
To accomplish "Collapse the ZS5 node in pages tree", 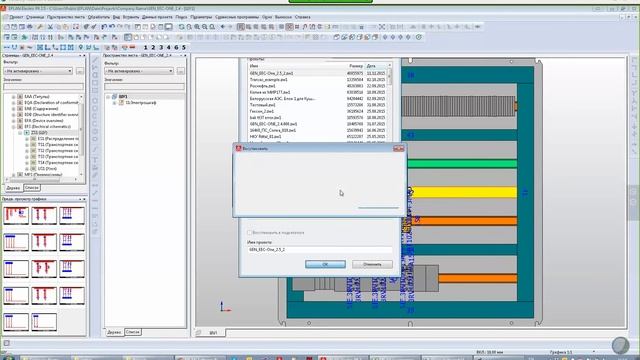I will [x=20, y=133].
